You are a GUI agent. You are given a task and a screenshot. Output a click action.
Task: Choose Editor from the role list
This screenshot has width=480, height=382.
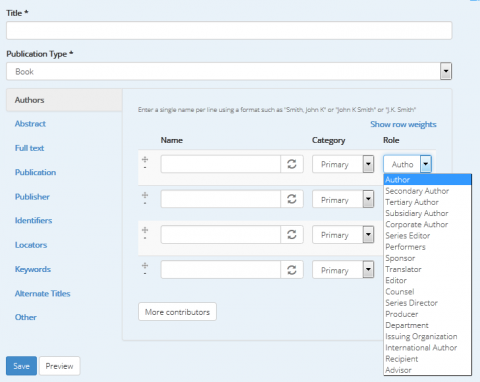click(427, 280)
